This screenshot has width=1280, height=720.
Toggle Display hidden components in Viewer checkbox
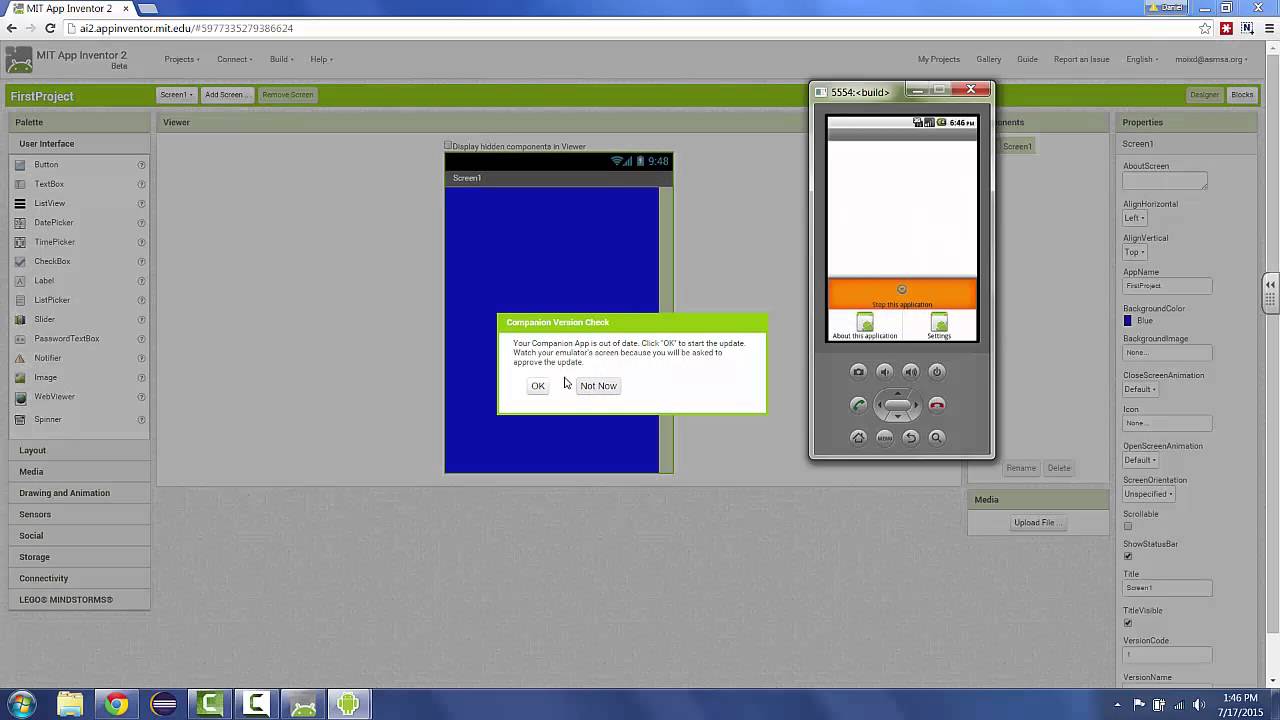pyautogui.click(x=448, y=146)
